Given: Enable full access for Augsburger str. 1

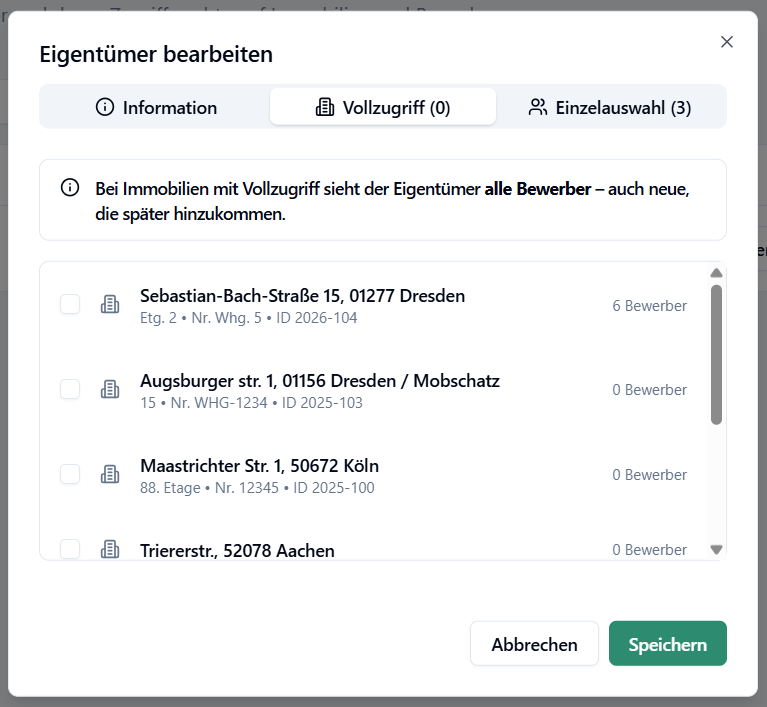Looking at the screenshot, I should (70, 390).
